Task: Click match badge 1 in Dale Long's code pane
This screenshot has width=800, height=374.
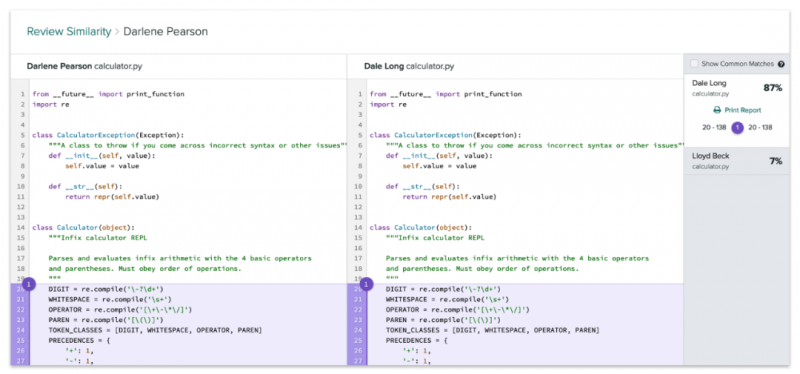Action: tap(366, 284)
